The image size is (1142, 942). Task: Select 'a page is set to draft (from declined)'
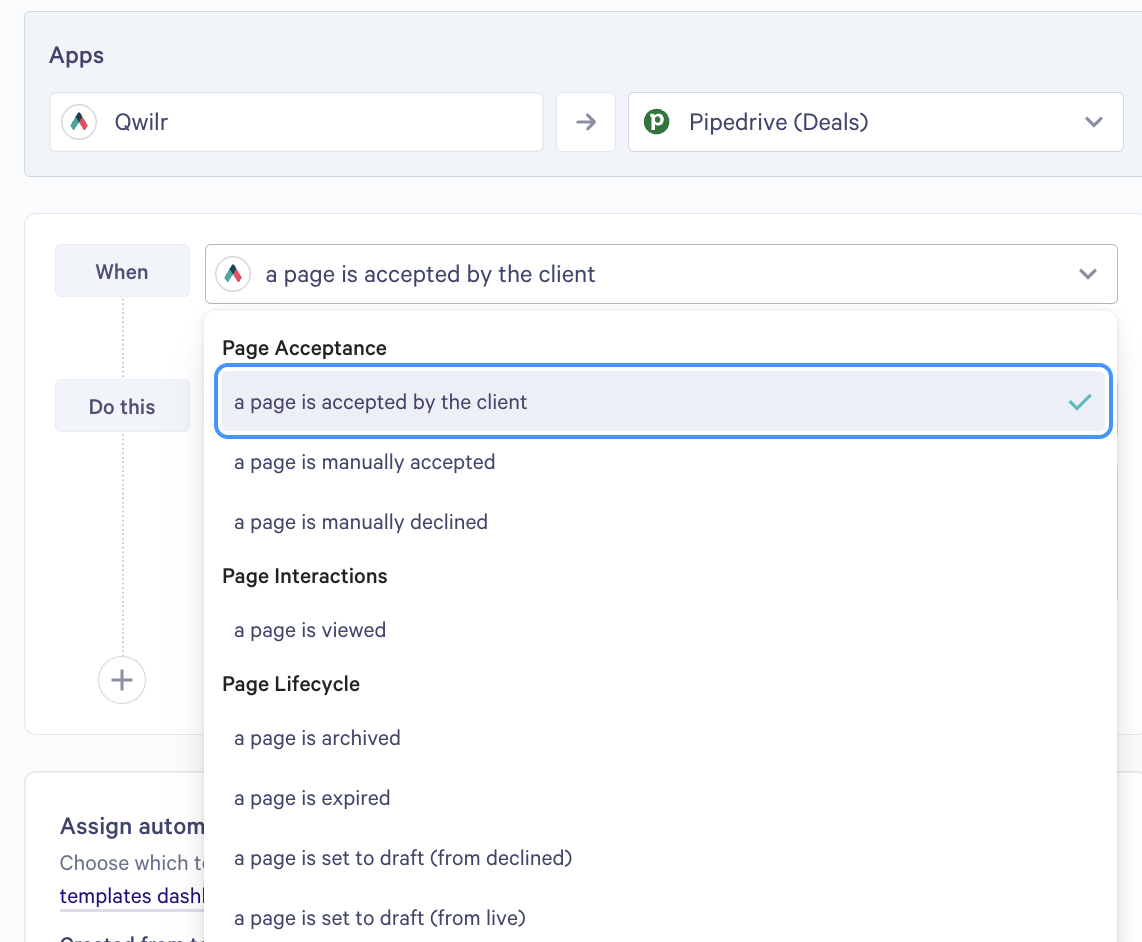click(x=661, y=857)
